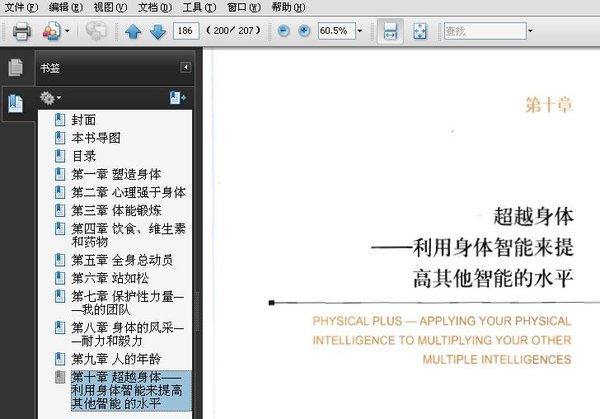Click bookmark icon beside 第四章 饮食
This screenshot has height=419, width=600.
(x=60, y=228)
